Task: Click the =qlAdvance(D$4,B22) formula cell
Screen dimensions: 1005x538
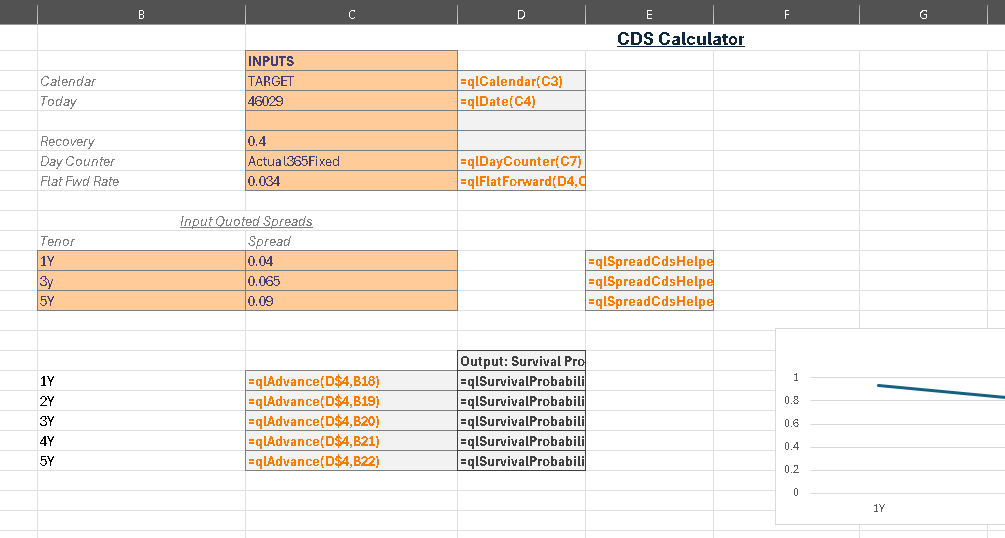Action: pyautogui.click(x=351, y=461)
